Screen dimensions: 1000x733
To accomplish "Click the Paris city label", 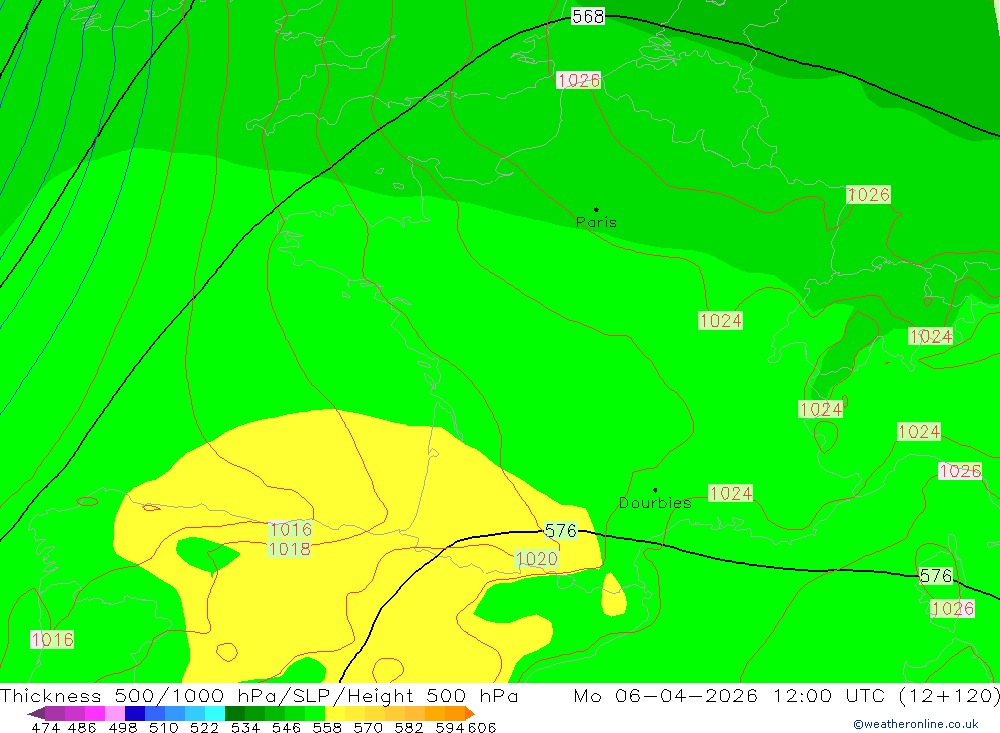I will coord(596,222).
